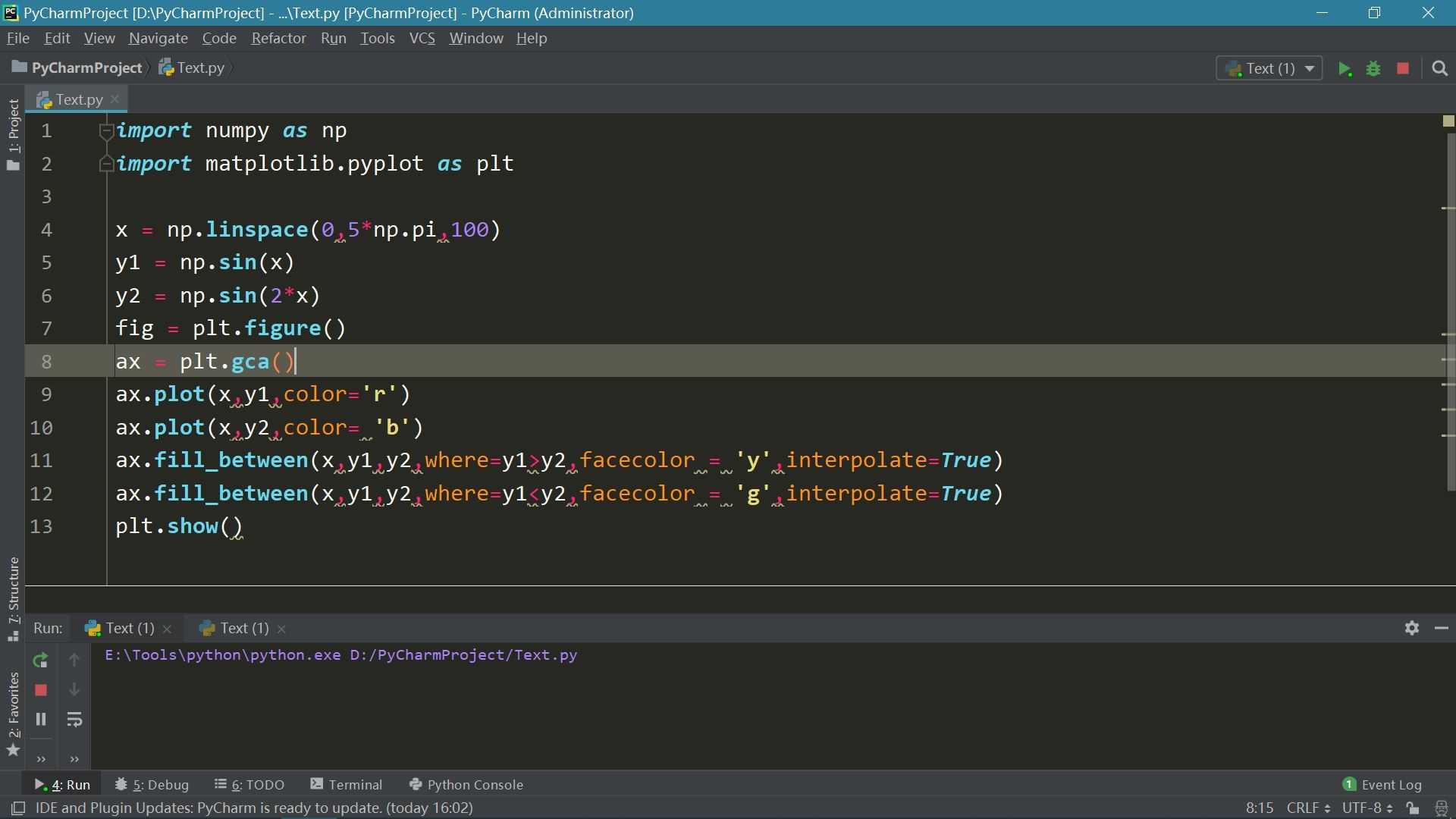Click the green Debug bug icon

click(1373, 69)
